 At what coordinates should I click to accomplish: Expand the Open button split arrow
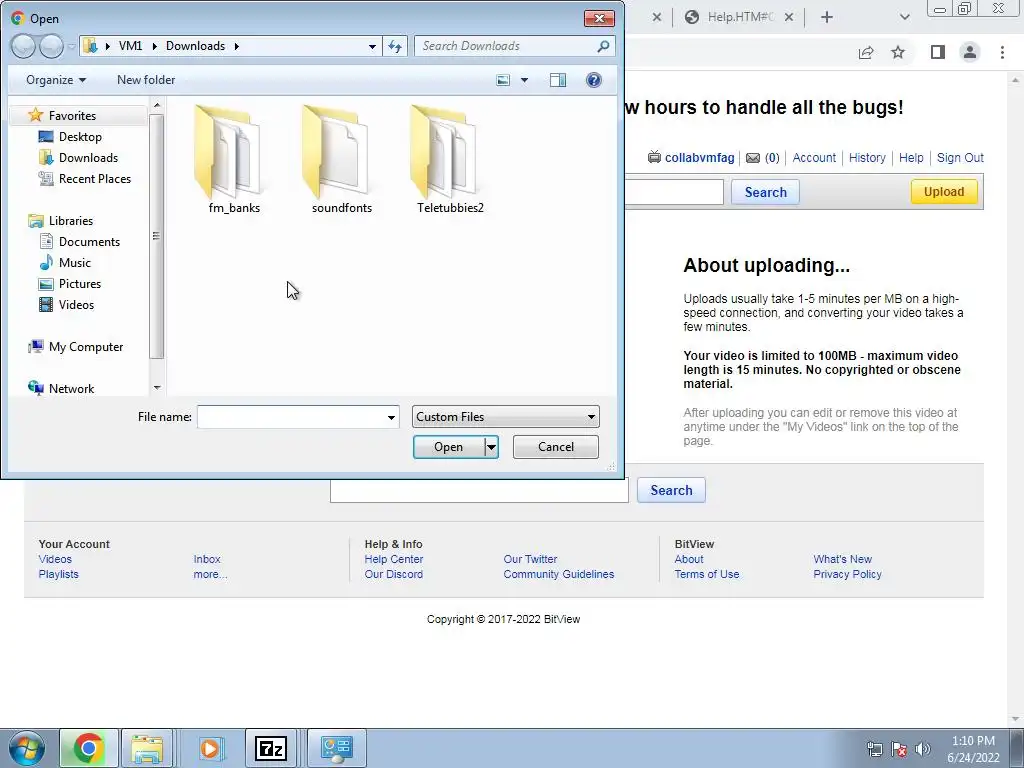[x=491, y=447]
